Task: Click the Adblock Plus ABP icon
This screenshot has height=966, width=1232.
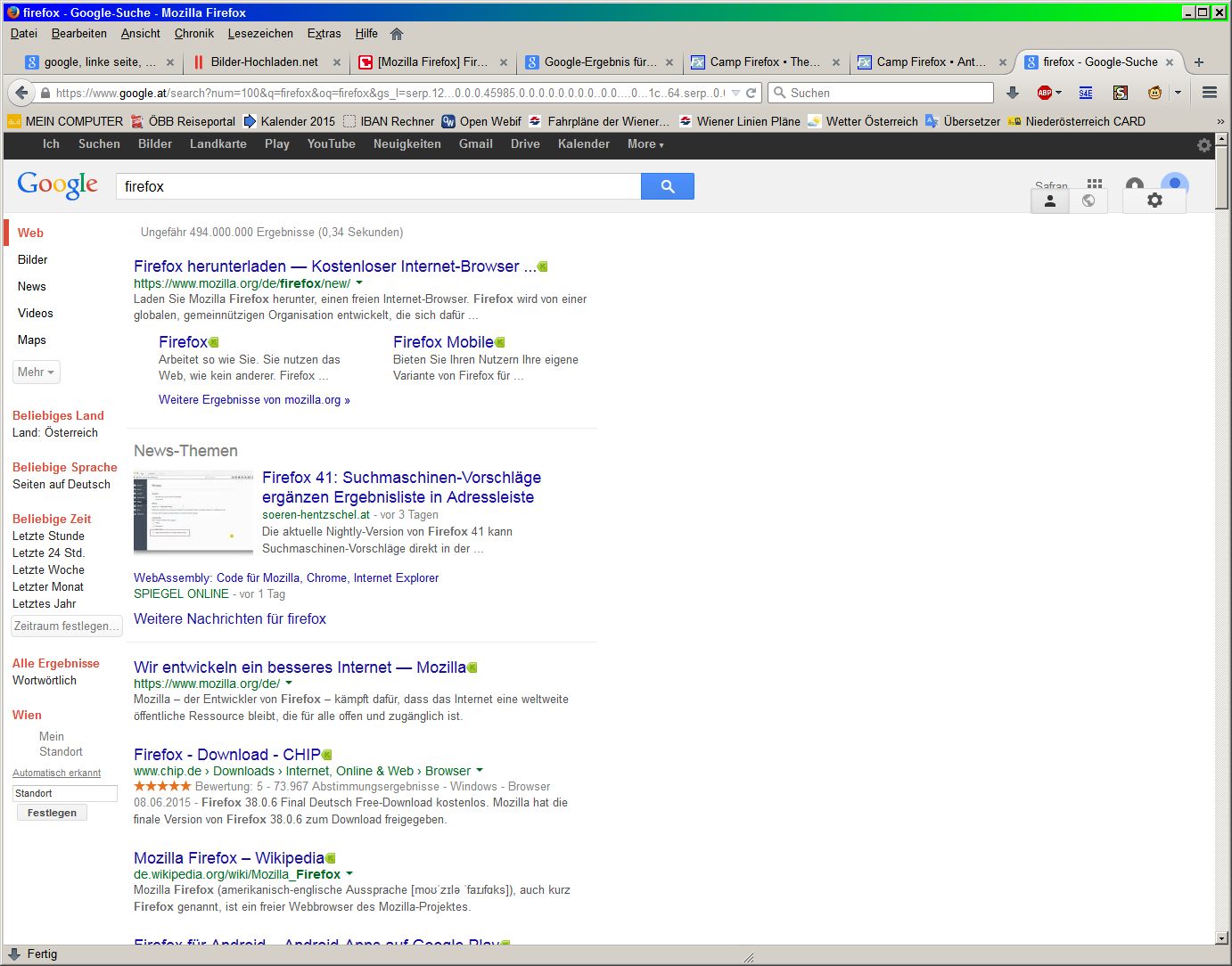Action: [1044, 93]
